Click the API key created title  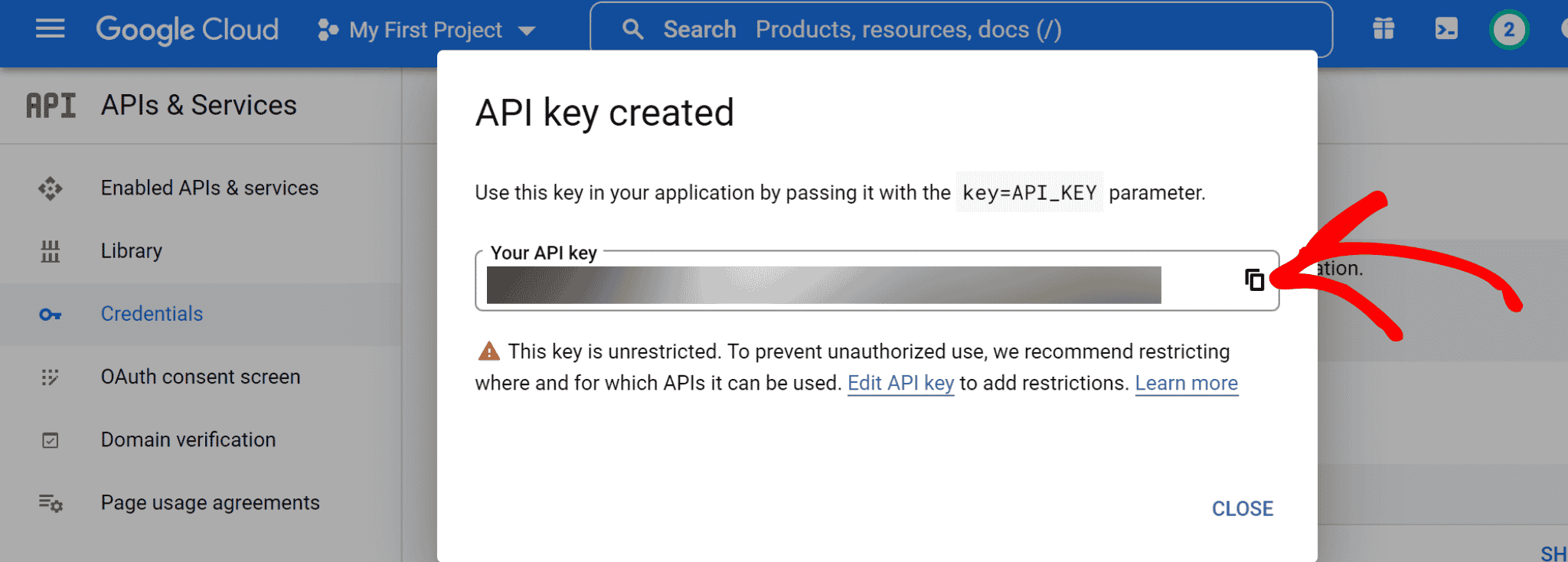[605, 113]
